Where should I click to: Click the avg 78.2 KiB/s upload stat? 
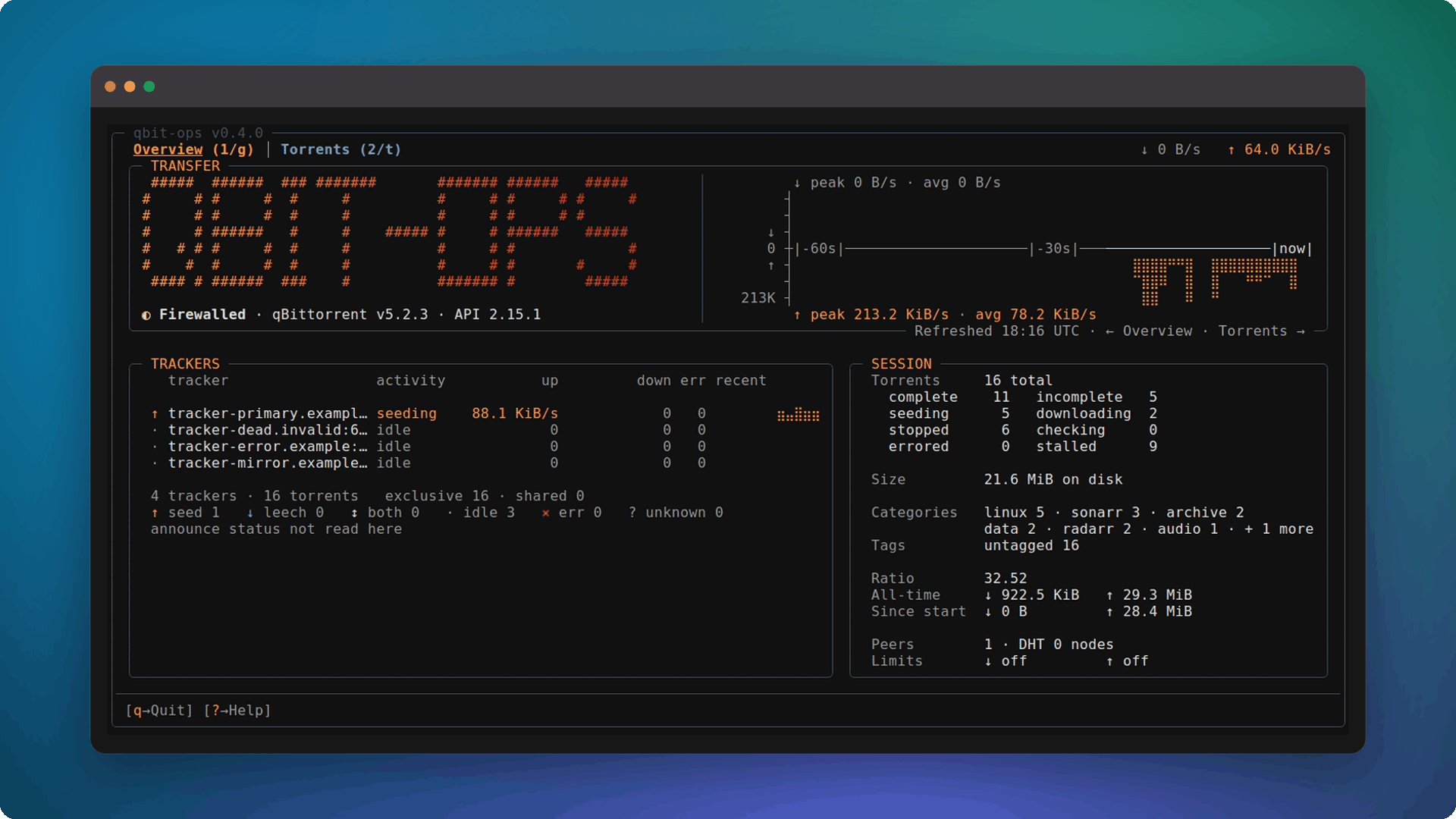pyautogui.click(x=1036, y=315)
